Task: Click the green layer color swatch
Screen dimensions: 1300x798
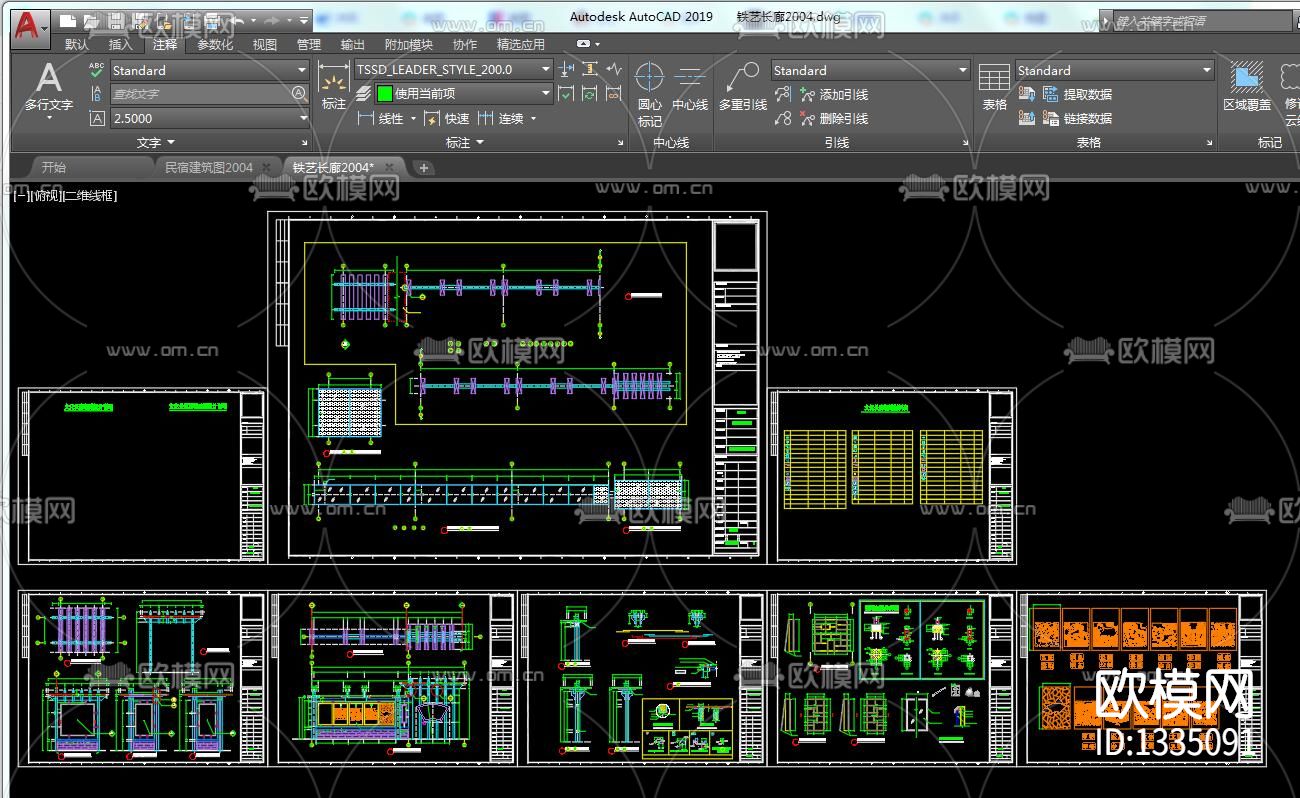Action: point(384,94)
